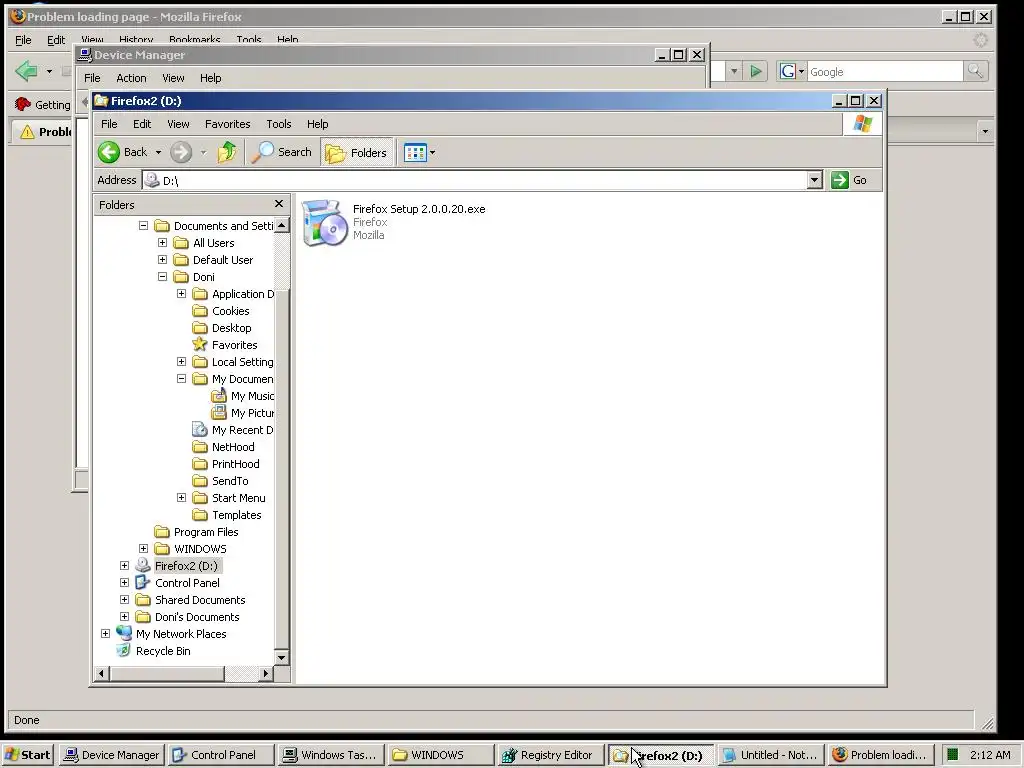1024x768 pixels.
Task: Select the Cookies folder icon
Action: pyautogui.click(x=200, y=311)
